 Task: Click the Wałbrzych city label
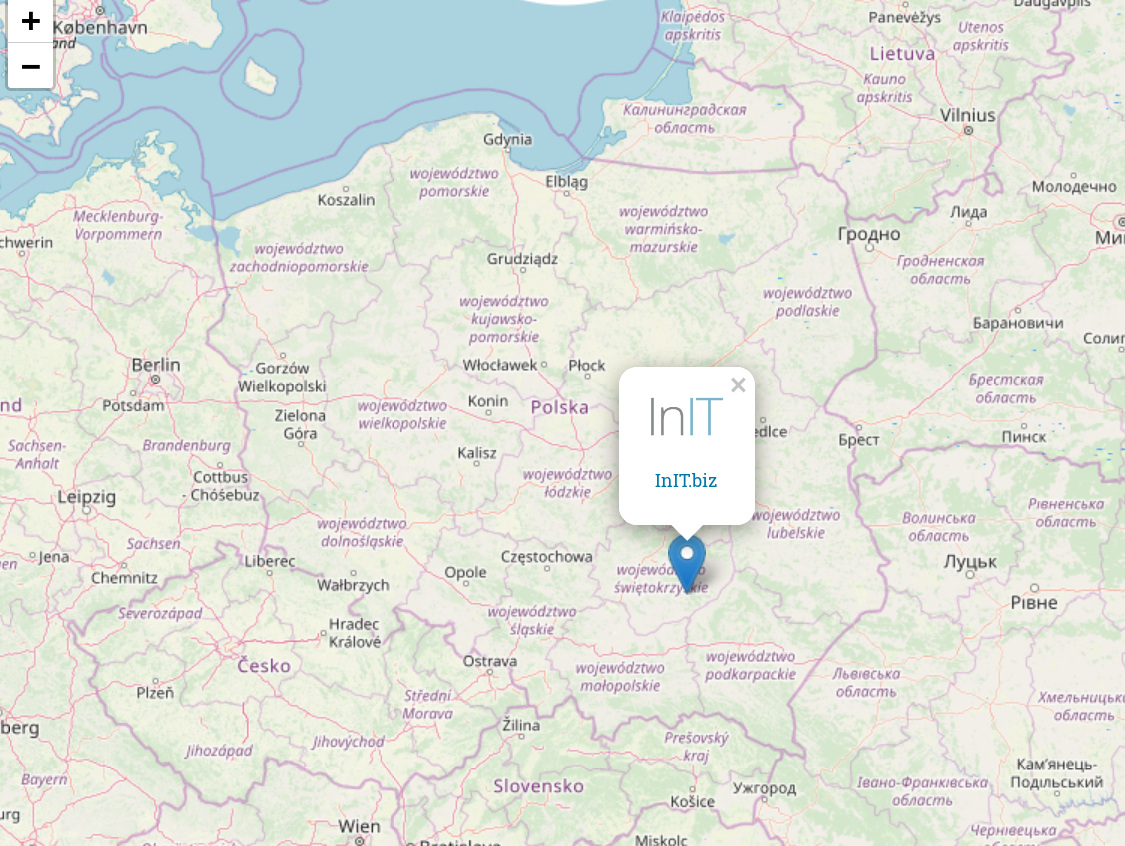(x=353, y=586)
